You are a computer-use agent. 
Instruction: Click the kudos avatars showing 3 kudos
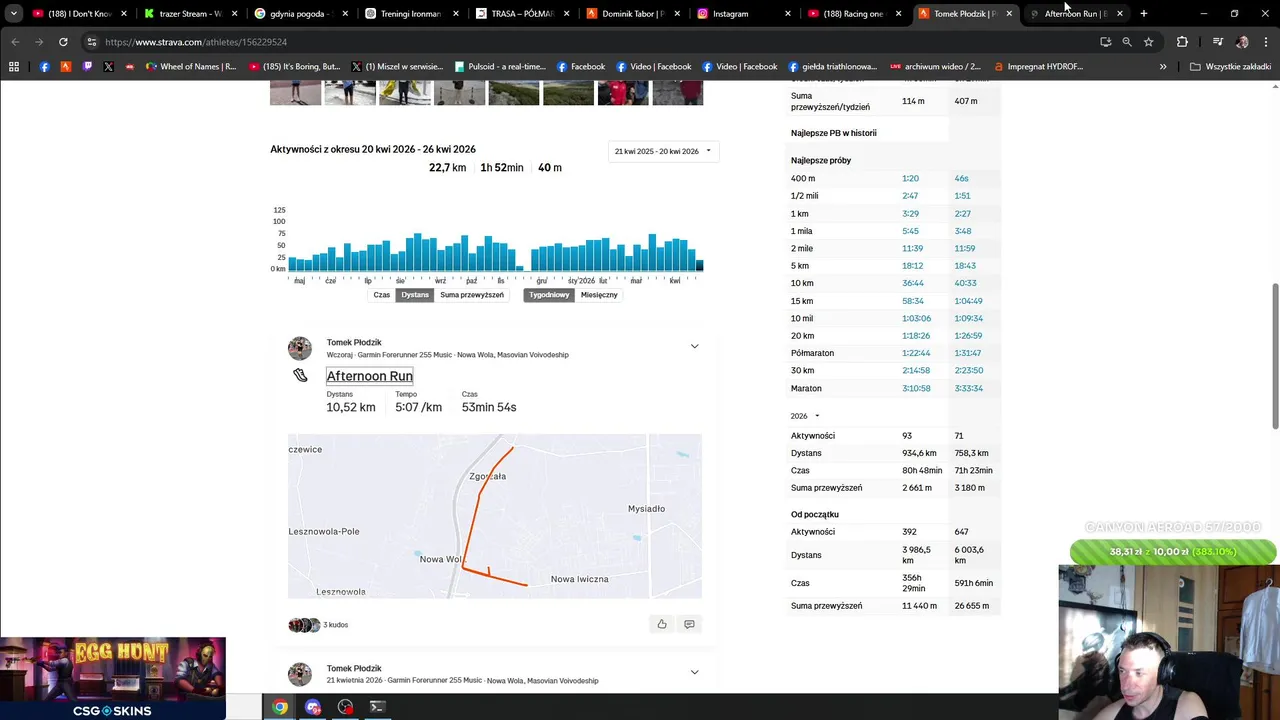point(305,625)
